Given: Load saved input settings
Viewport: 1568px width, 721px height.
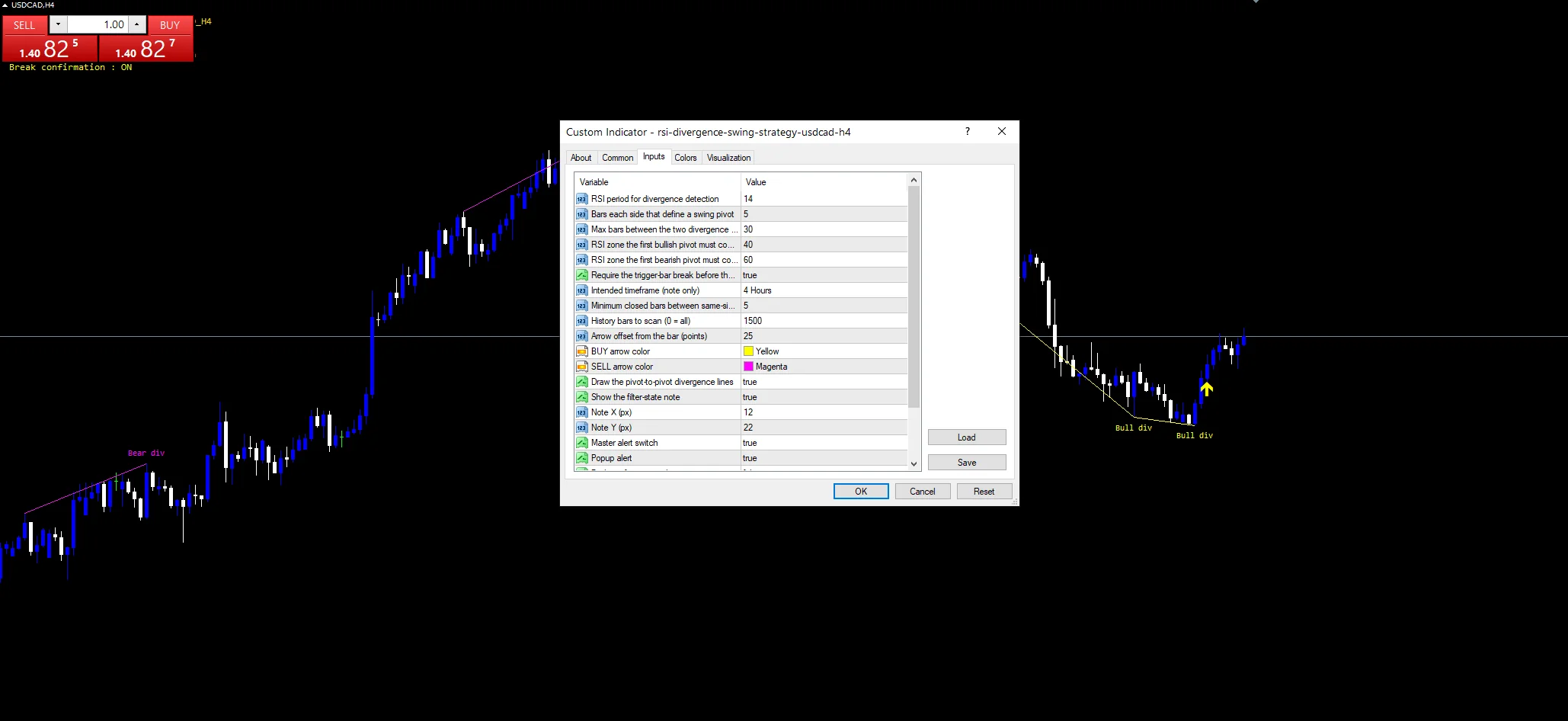Looking at the screenshot, I should (967, 437).
